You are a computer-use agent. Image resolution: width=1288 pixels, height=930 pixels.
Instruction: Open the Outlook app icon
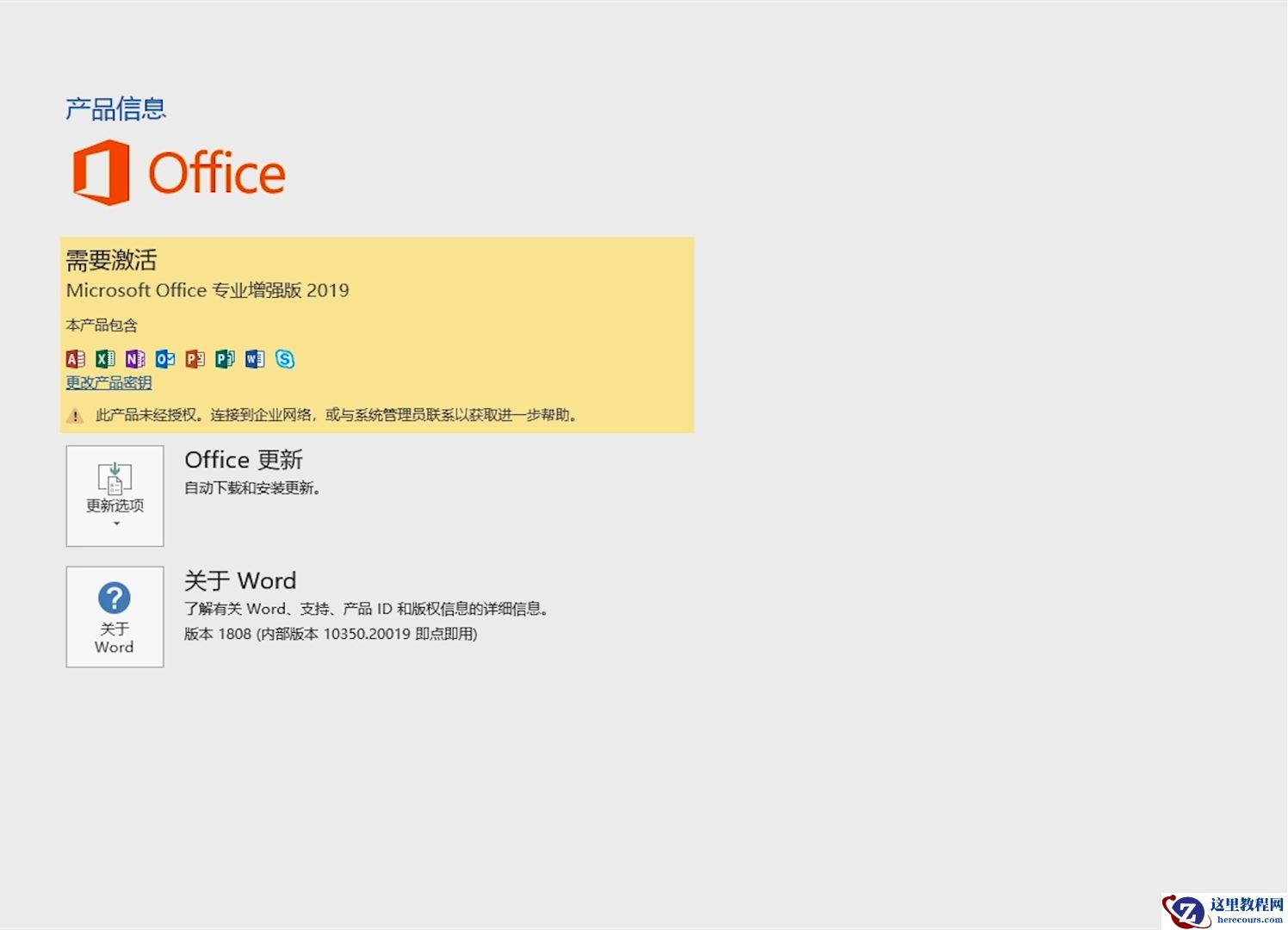coord(165,359)
